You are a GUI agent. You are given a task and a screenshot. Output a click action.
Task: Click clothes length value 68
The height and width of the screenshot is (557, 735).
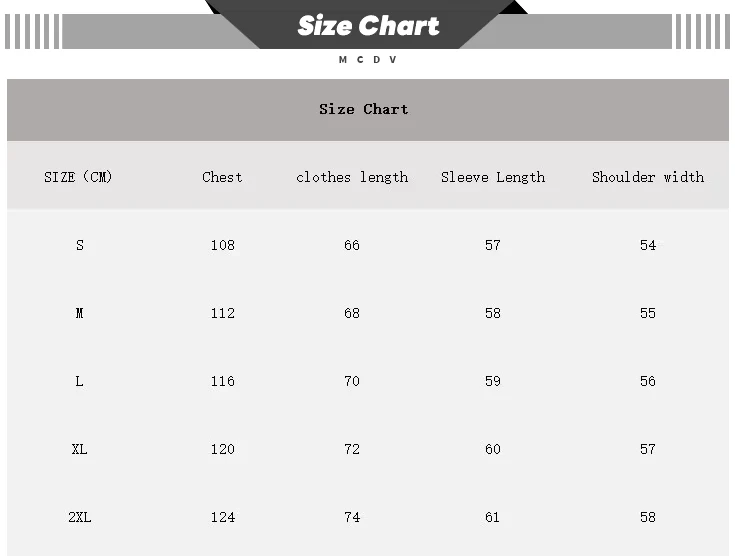coord(352,313)
